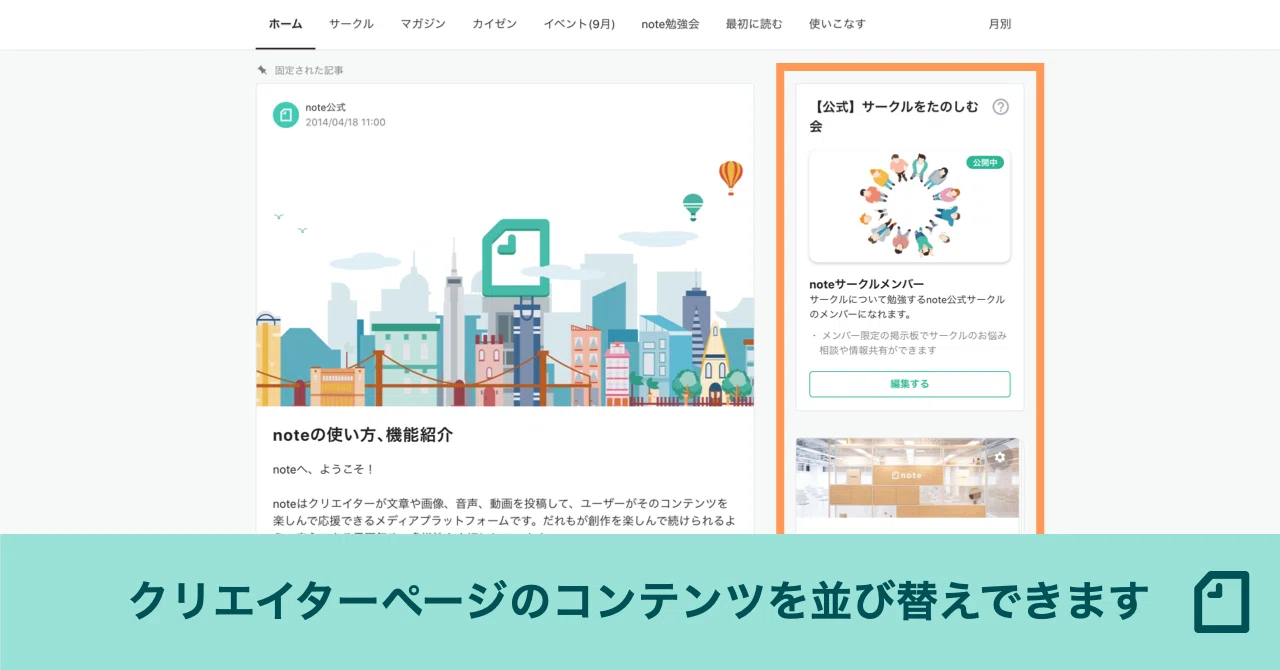Open the 使いこなす tab
Viewport: 1280px width, 670px height.
[837, 24]
